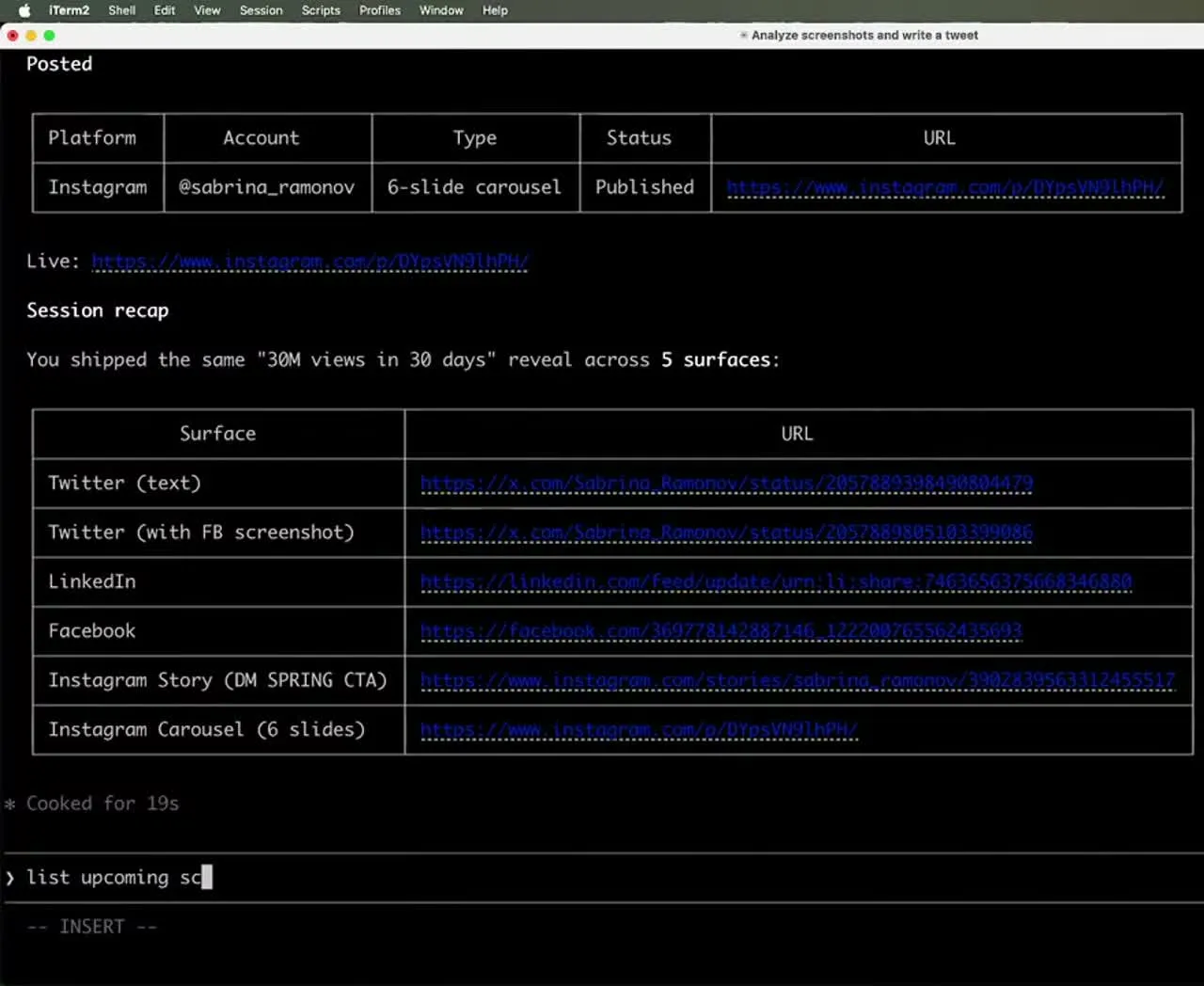Click the 'Published' status cell
Screen dimensions: 1204x986
pos(644,187)
